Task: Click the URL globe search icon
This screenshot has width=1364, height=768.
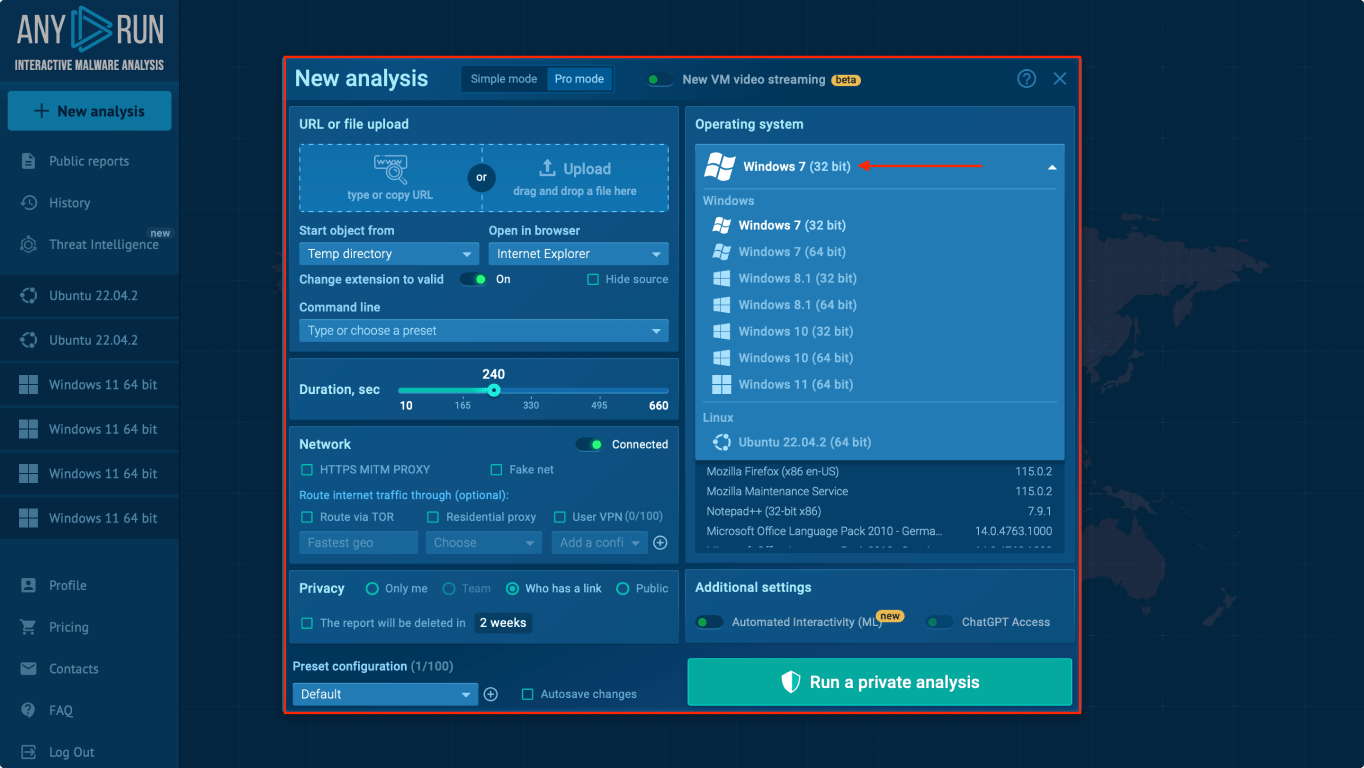Action: point(390,169)
